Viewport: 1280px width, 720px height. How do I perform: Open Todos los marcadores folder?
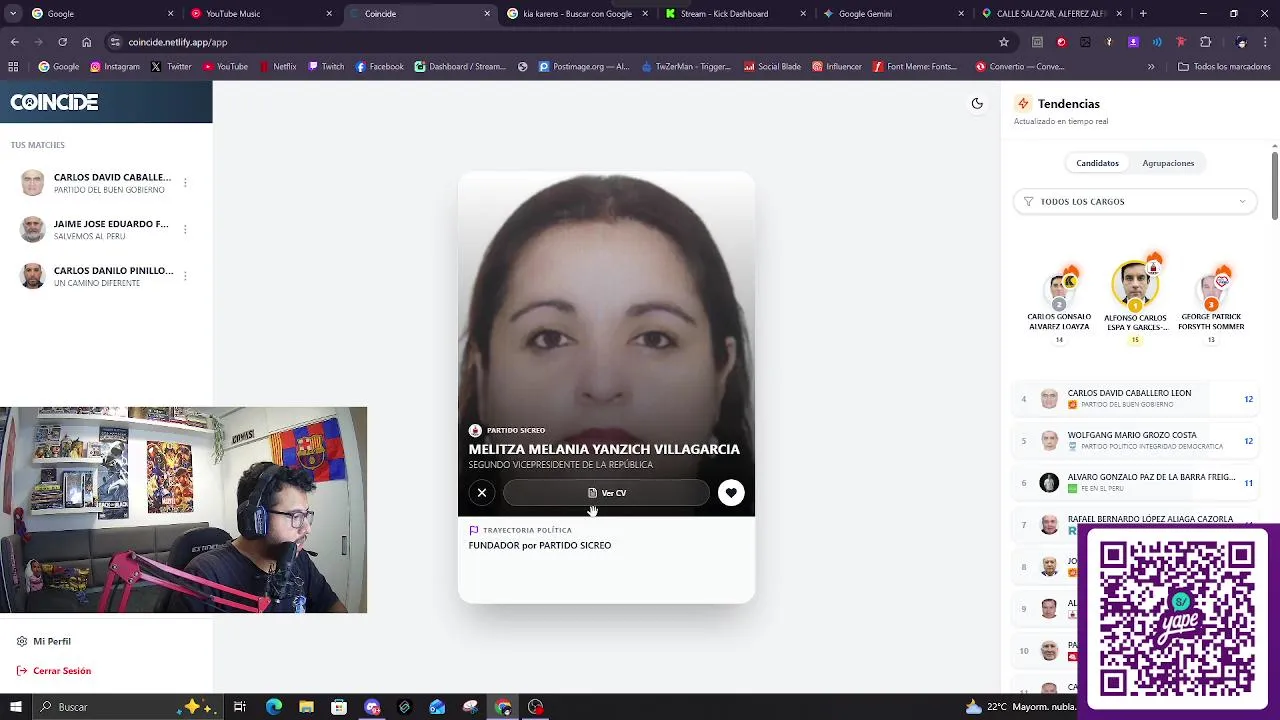tap(1224, 67)
